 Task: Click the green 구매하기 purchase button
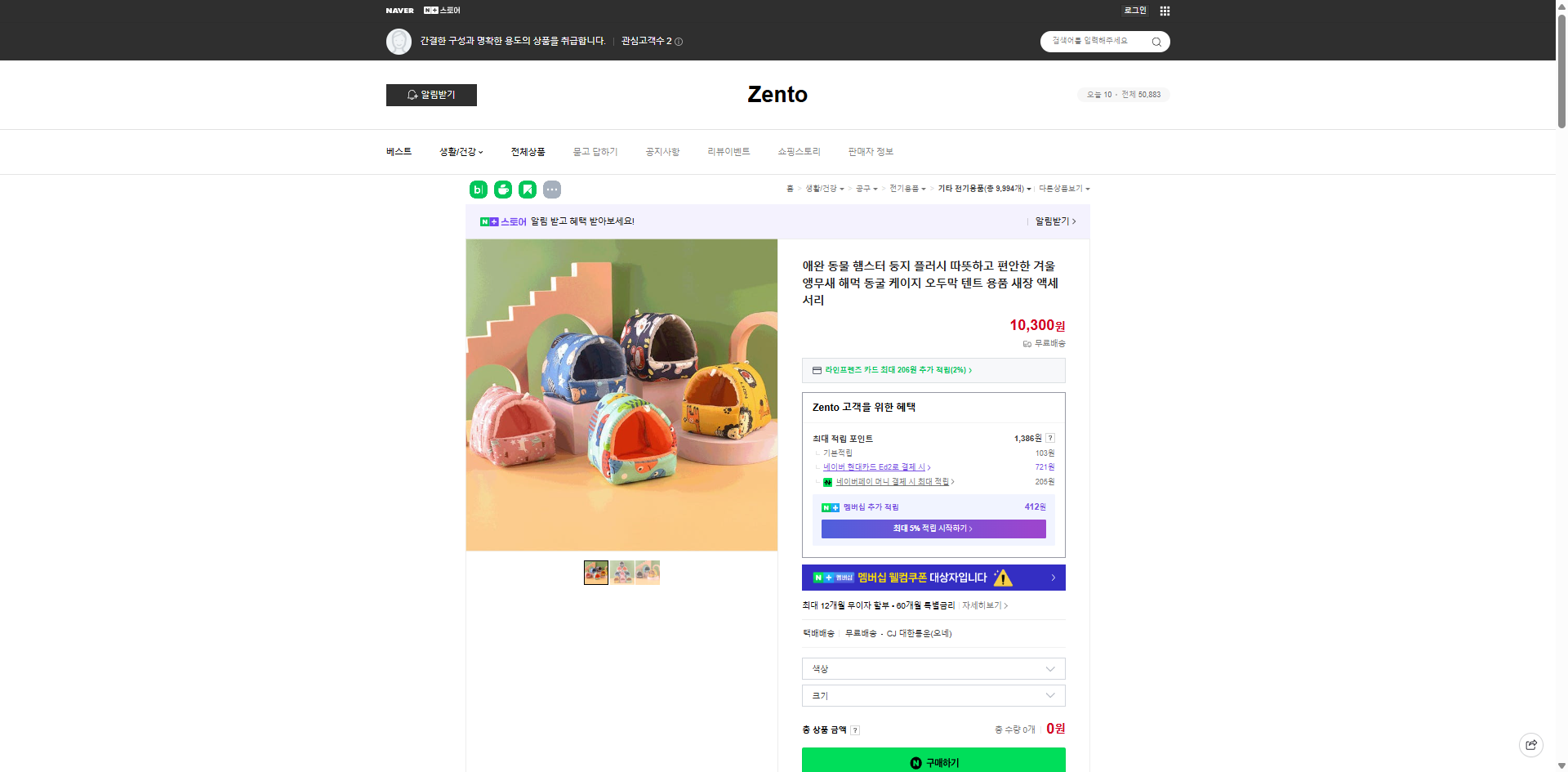[x=933, y=761]
